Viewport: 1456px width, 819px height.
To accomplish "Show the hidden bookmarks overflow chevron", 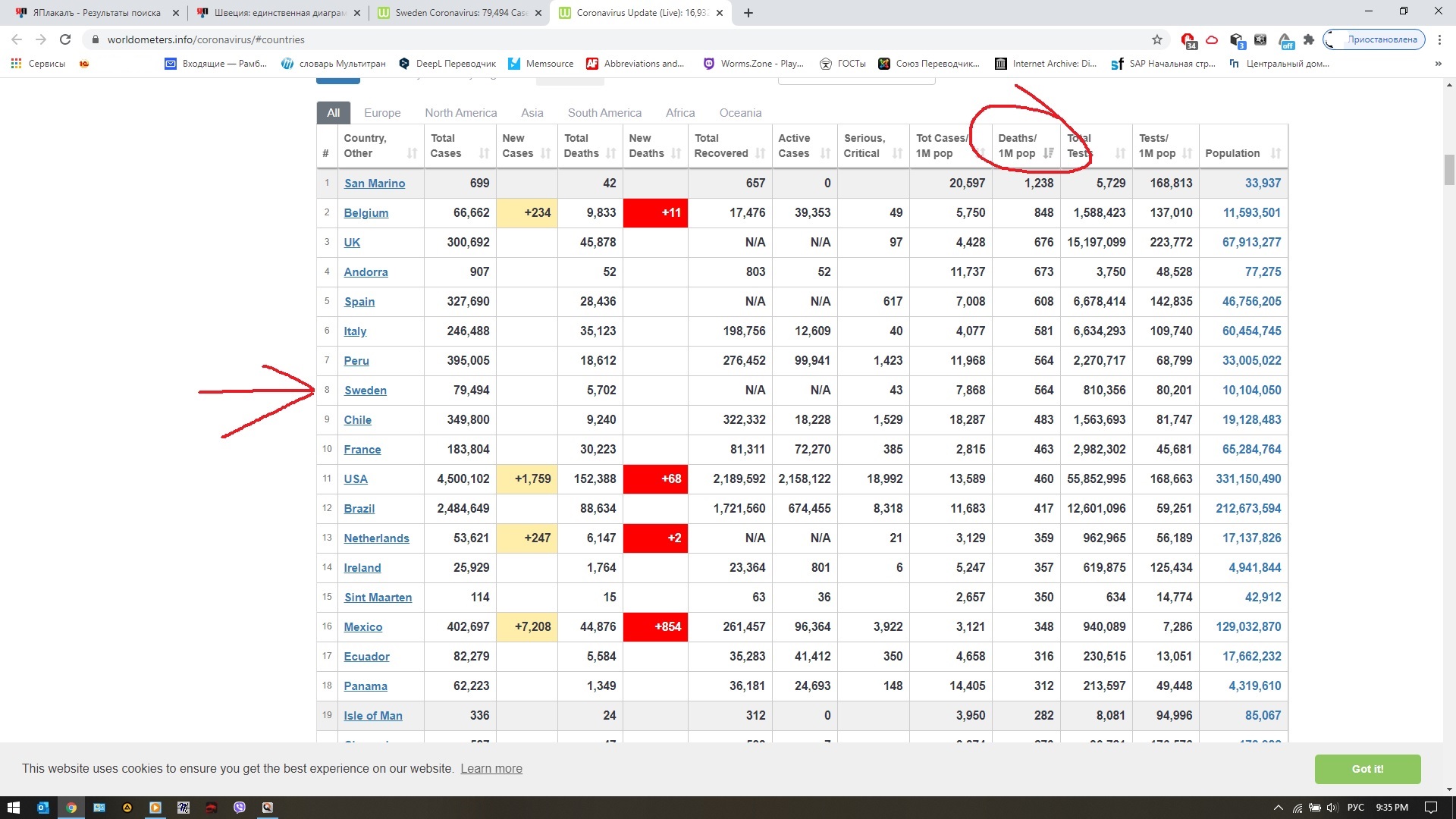I will pyautogui.click(x=1438, y=64).
